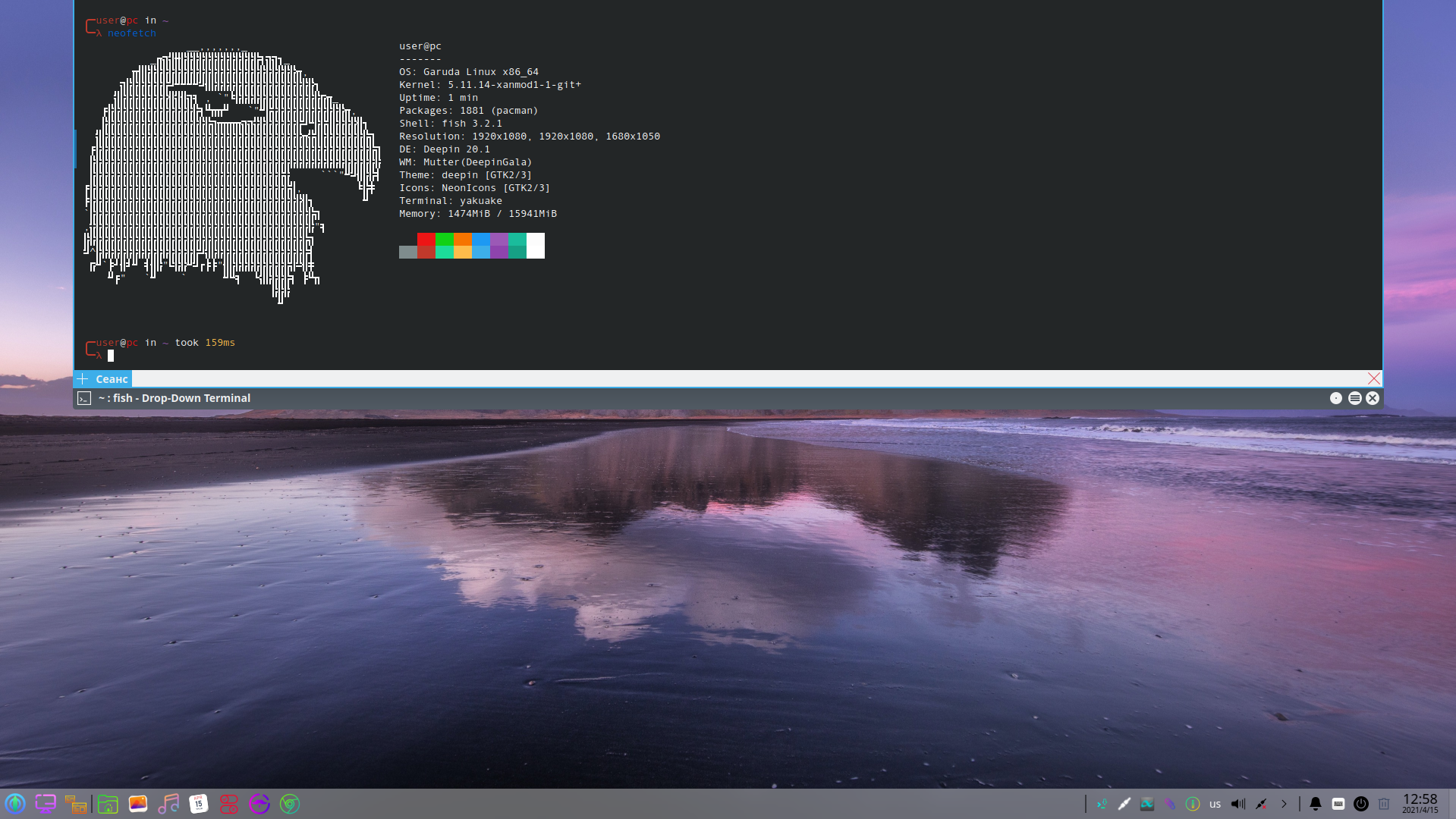Click 'Shell: fish 3.2.1' line

451,124
